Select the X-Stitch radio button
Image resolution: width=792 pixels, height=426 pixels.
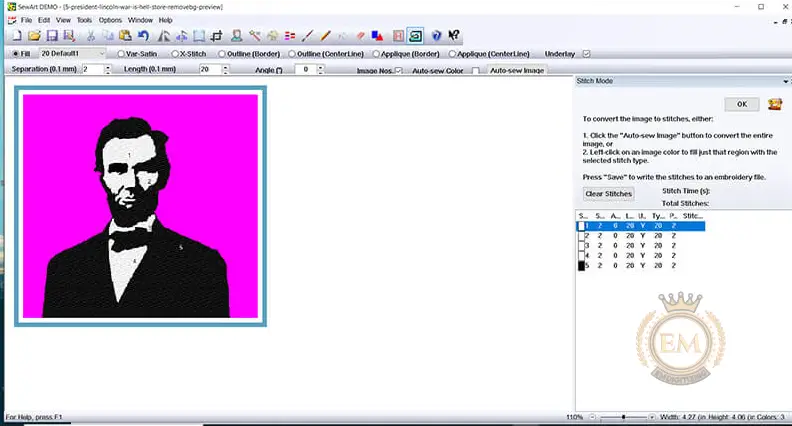pyautogui.click(x=175, y=54)
